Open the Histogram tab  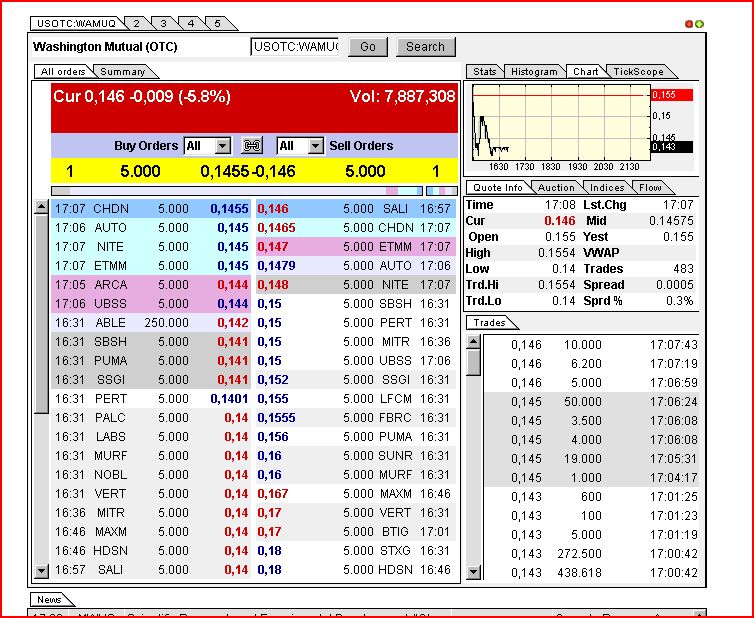[534, 72]
